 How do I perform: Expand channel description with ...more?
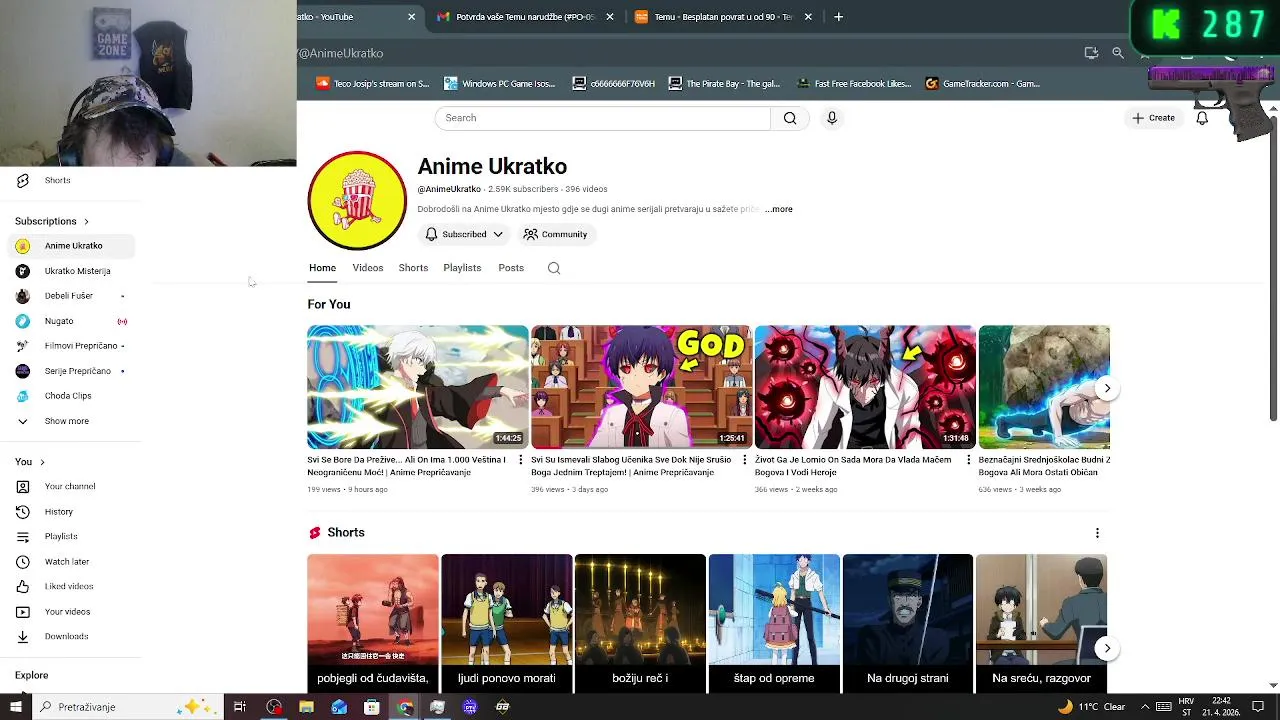(x=779, y=209)
